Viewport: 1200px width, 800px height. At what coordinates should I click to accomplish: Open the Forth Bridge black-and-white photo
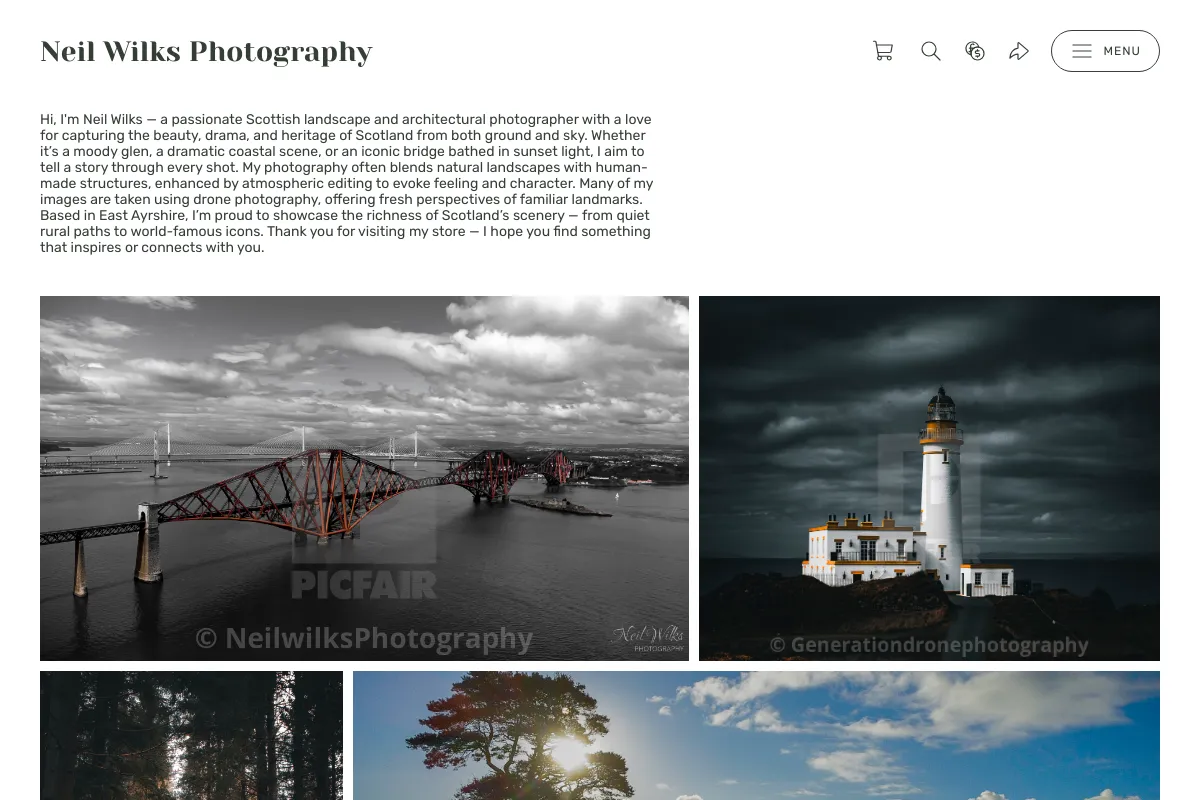(x=364, y=478)
